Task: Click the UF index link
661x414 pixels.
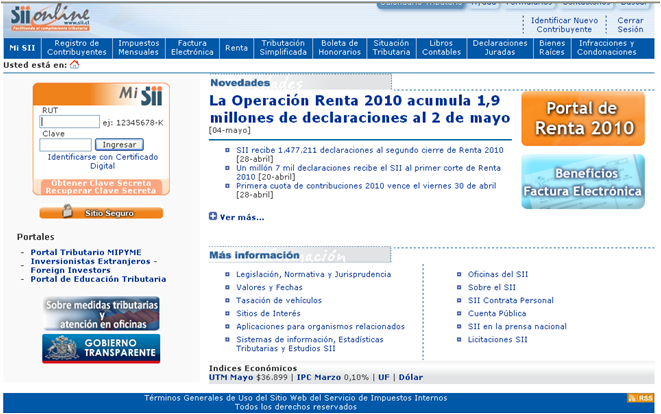Action: pos(384,377)
